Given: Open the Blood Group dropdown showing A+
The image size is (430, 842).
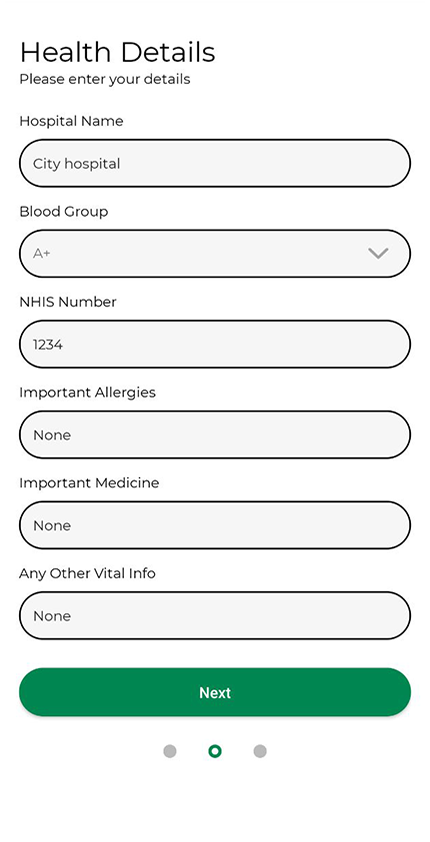Looking at the screenshot, I should (x=215, y=253).
